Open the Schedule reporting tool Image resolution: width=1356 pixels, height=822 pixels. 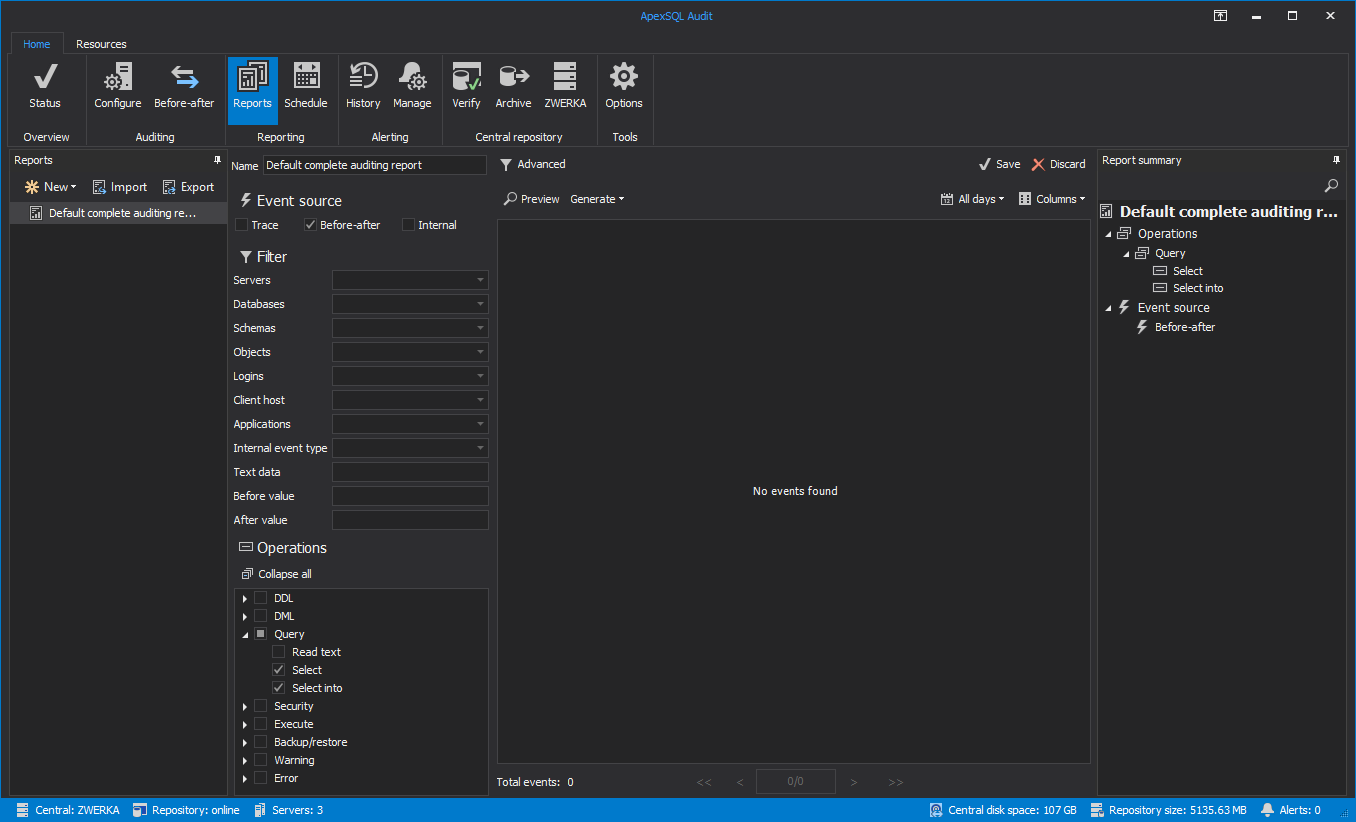click(x=306, y=86)
